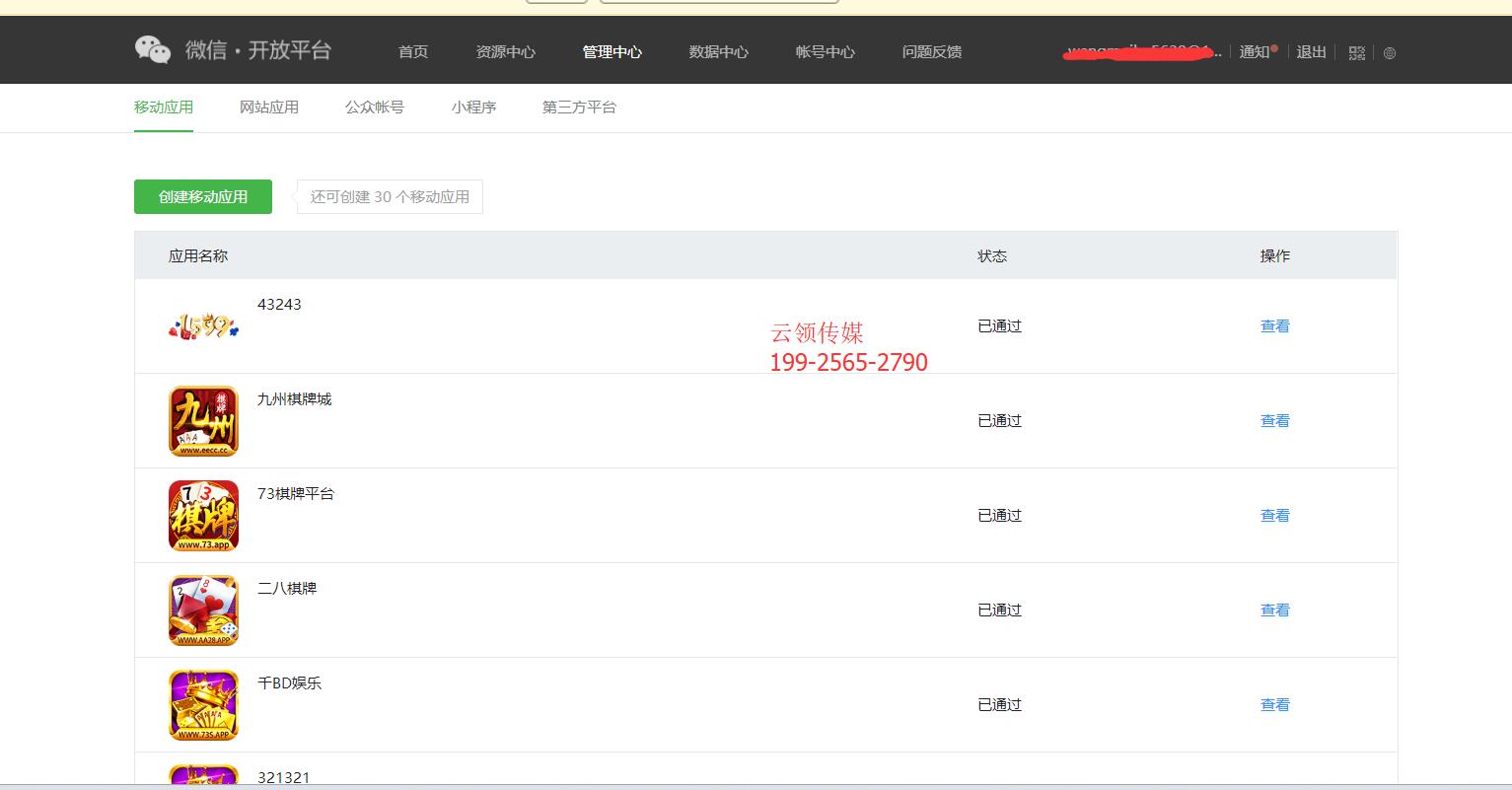Click 查看 for the 43243 app
1512x790 pixels.
[1275, 326]
